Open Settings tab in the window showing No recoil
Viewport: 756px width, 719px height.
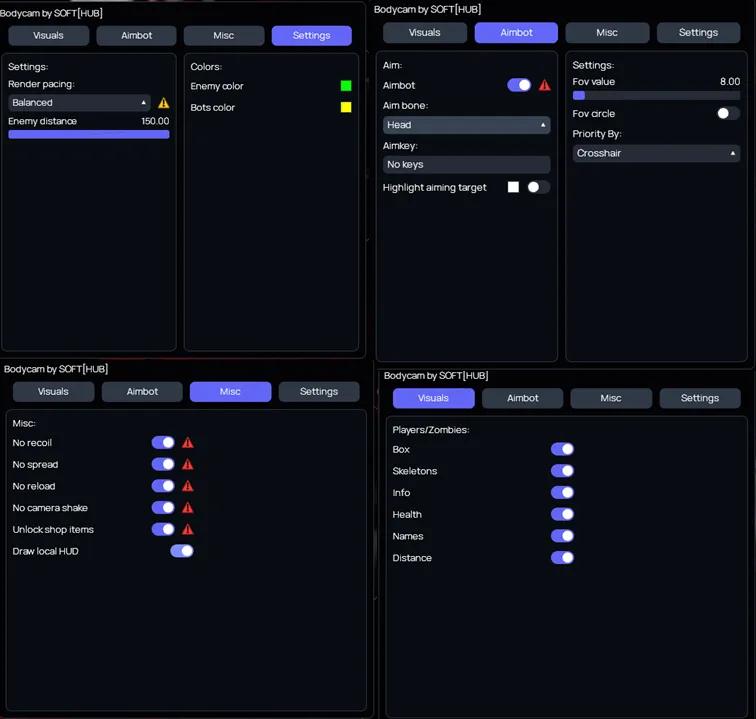pyautogui.click(x=319, y=392)
